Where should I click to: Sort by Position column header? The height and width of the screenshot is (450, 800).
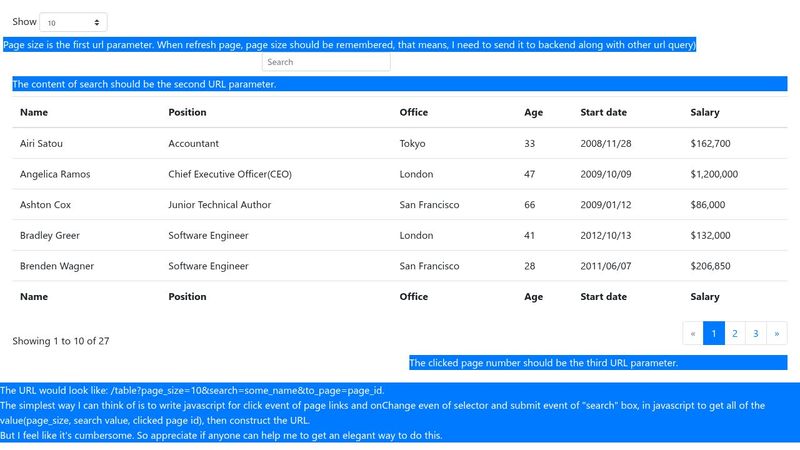(188, 112)
